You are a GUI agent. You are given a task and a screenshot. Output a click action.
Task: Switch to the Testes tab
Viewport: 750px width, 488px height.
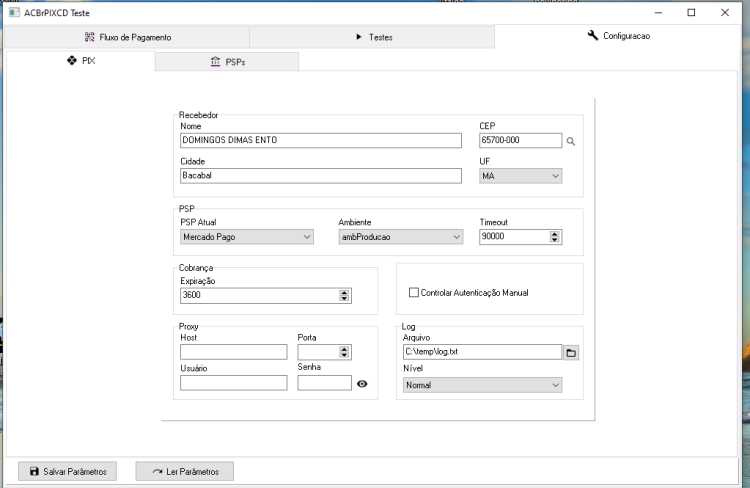click(x=372, y=37)
